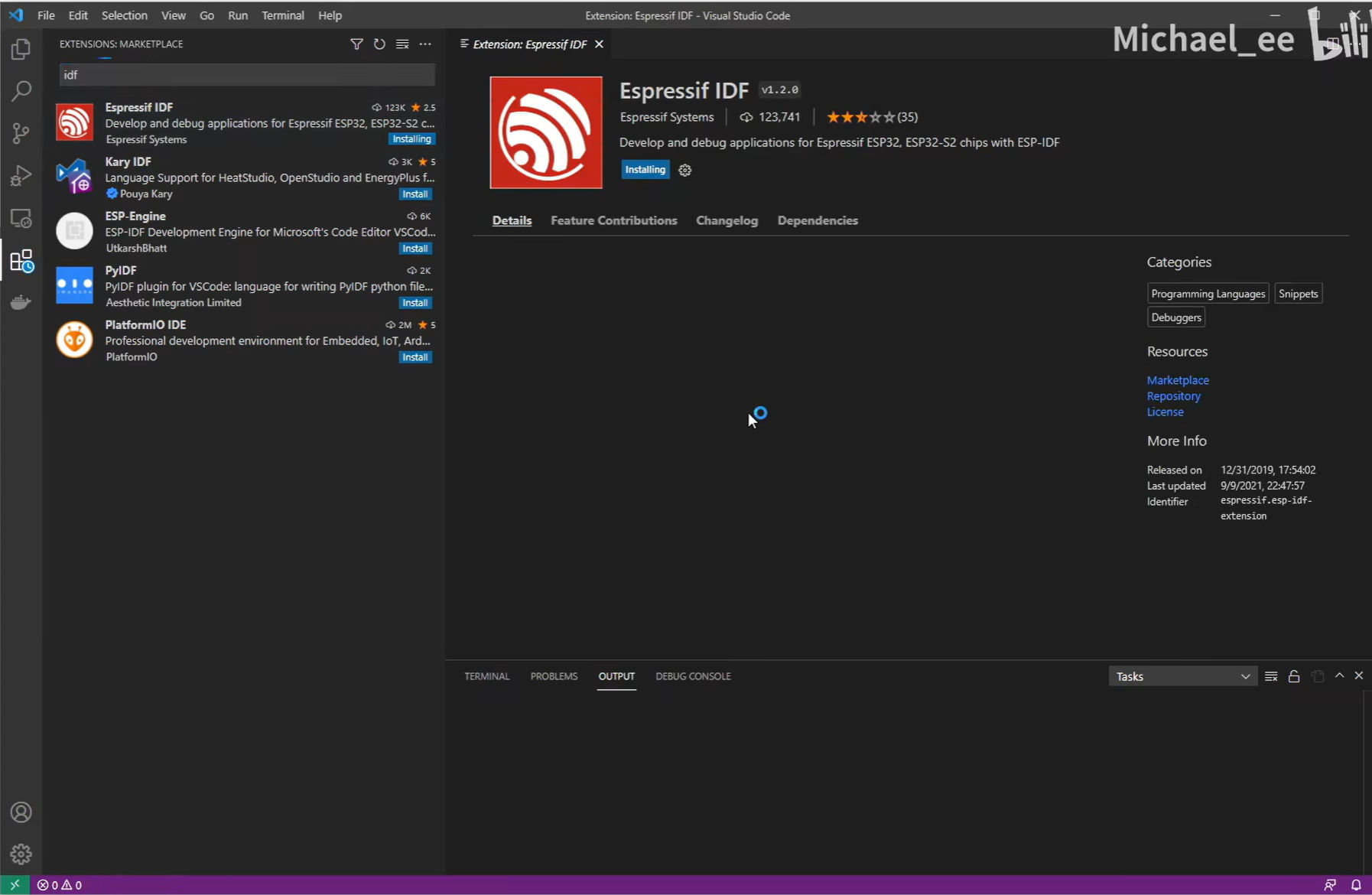The width and height of the screenshot is (1372, 895).
Task: Switch to the TERMINAL panel tab
Action: pos(486,676)
